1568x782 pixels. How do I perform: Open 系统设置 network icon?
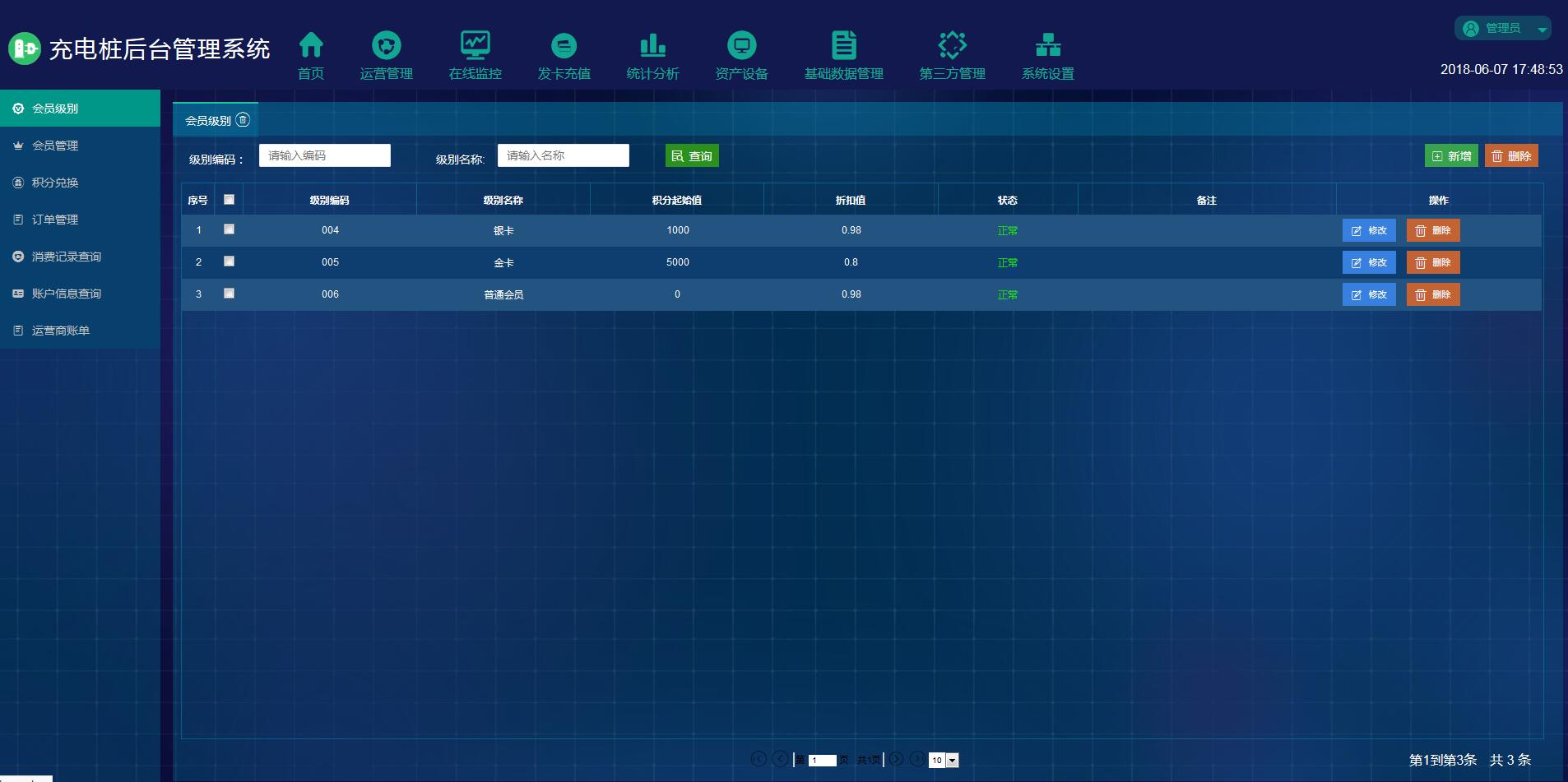click(x=1047, y=45)
